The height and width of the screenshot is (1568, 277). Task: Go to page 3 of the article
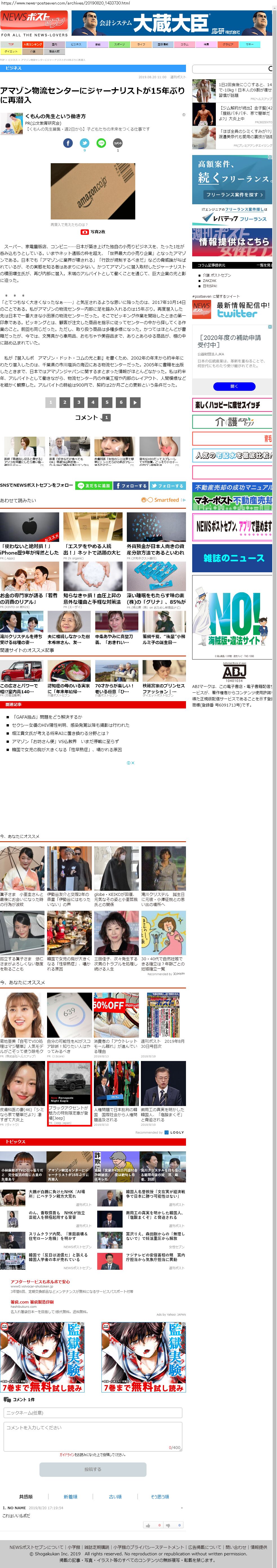79,402
